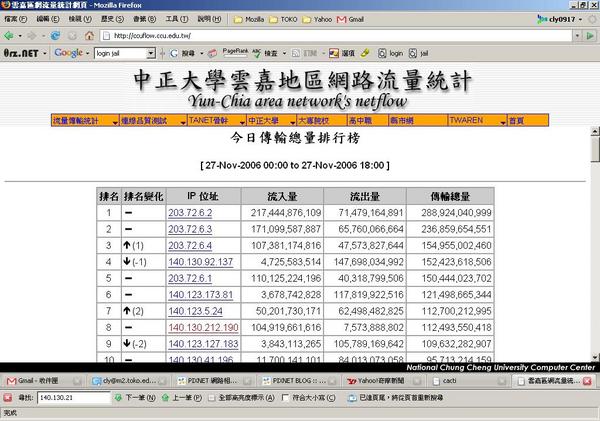Open the Mozilla bookmark folder

(x=249, y=19)
